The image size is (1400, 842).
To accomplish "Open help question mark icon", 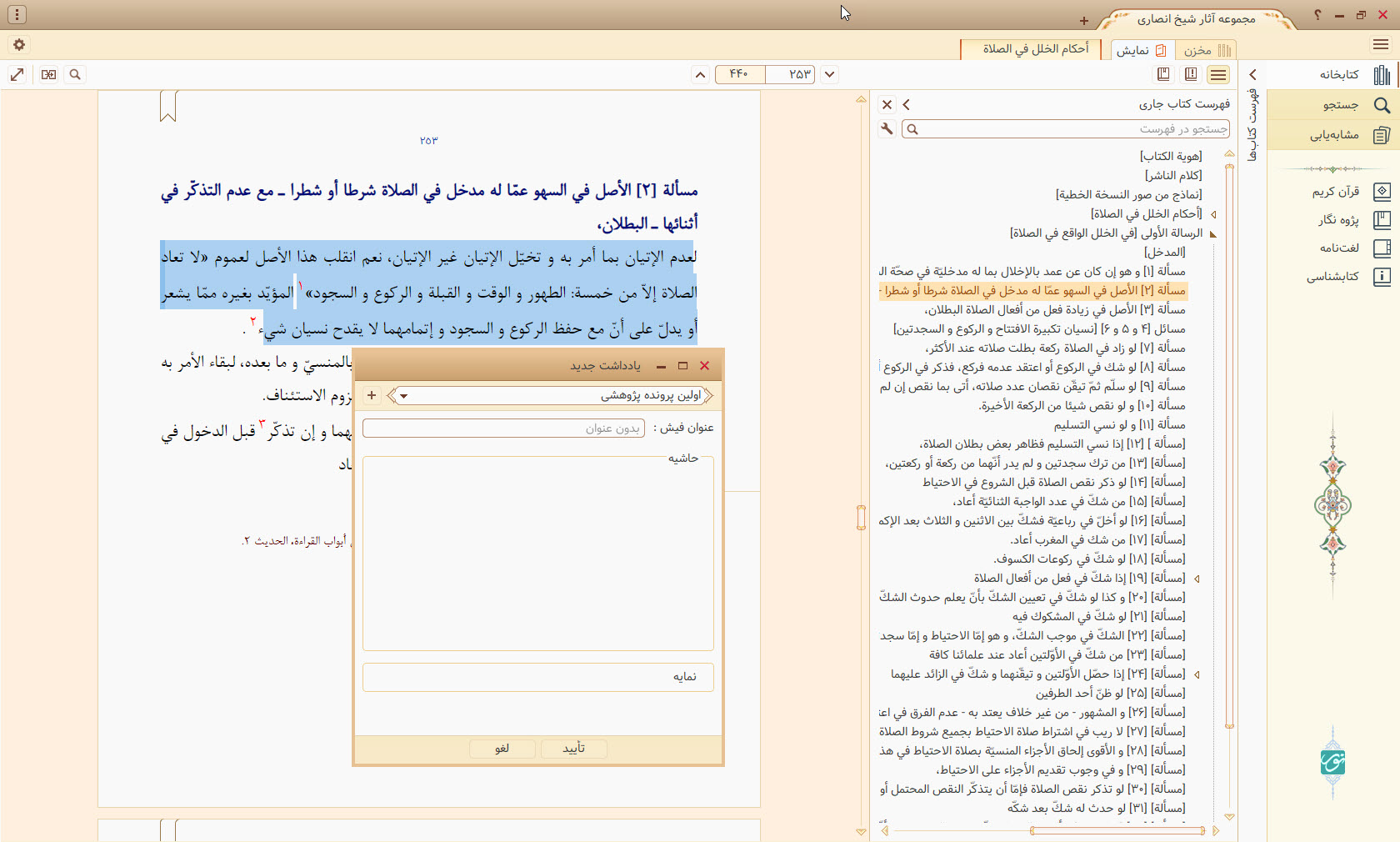I will click(x=1317, y=15).
